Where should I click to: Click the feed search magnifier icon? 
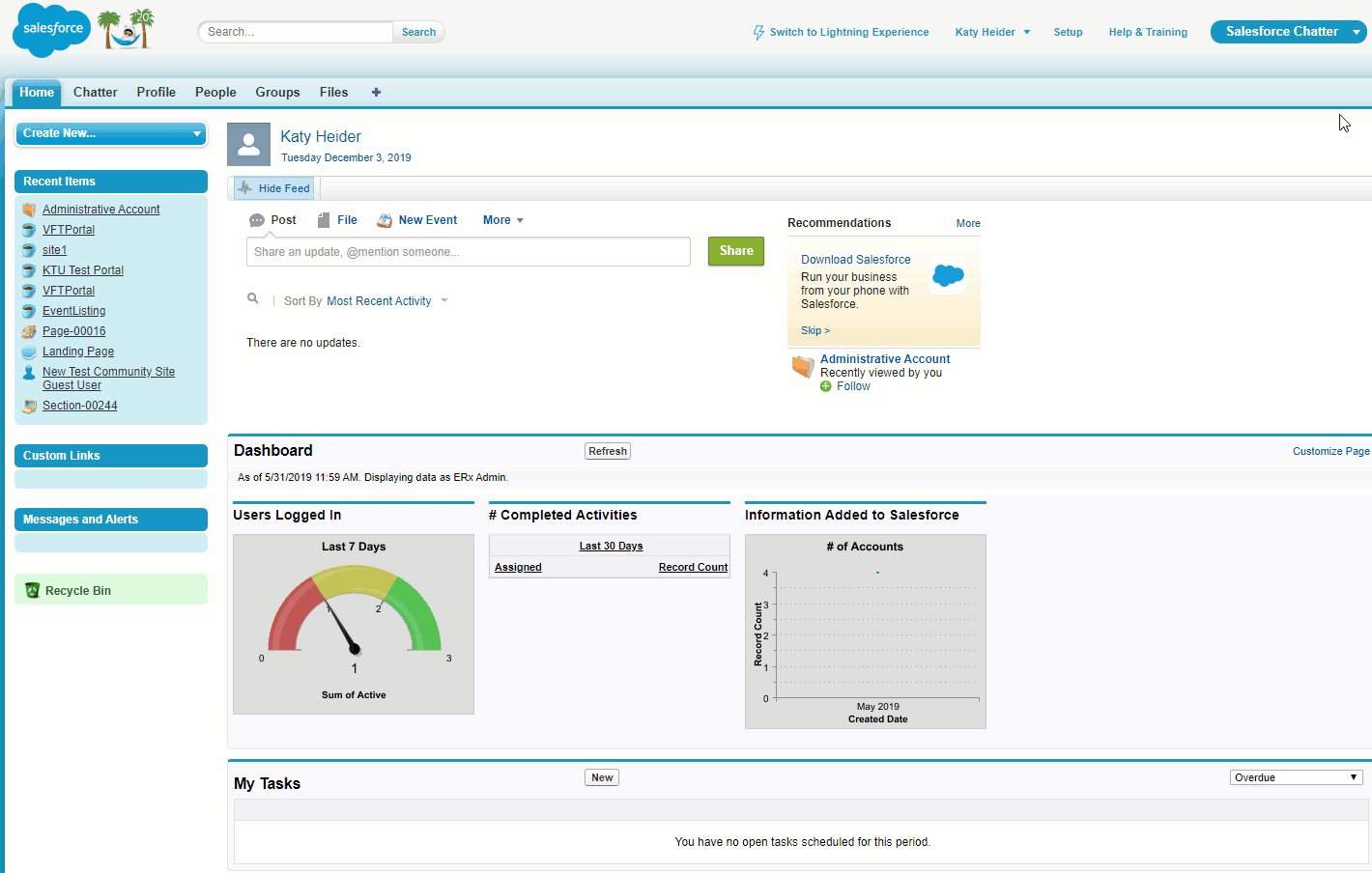pyautogui.click(x=253, y=299)
